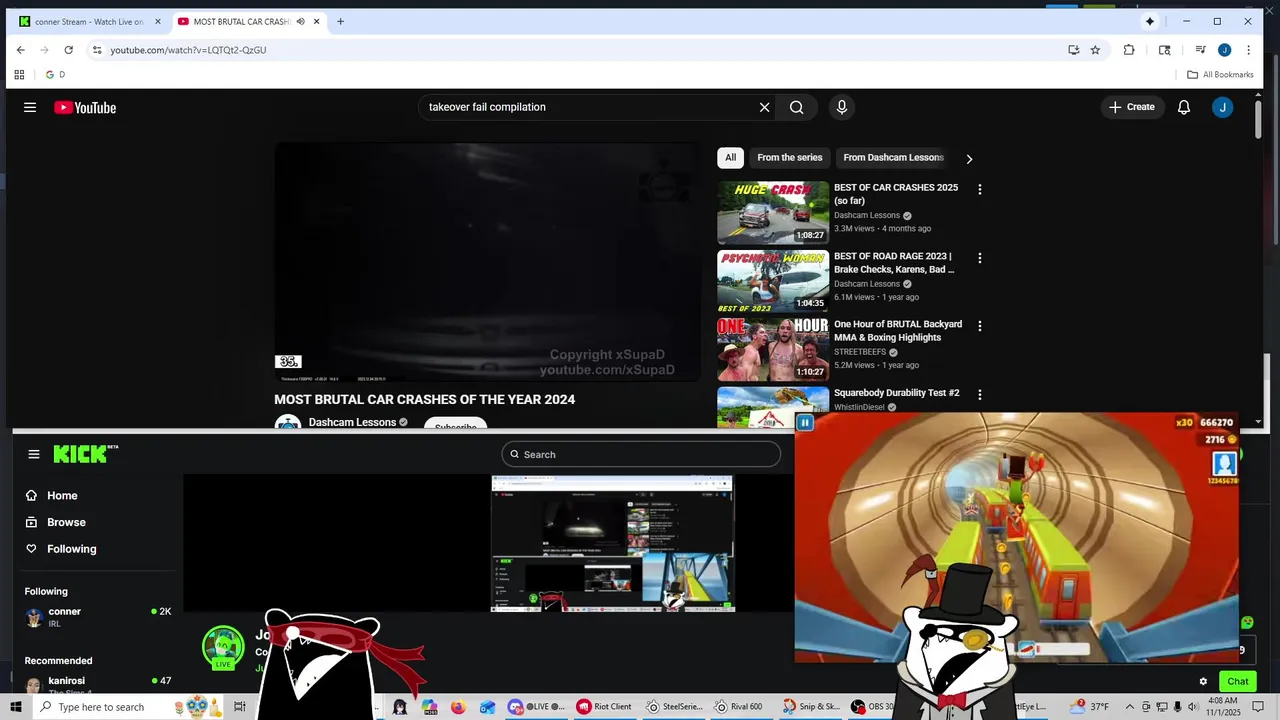Open the YouTube guide hamburger menu

[30, 107]
